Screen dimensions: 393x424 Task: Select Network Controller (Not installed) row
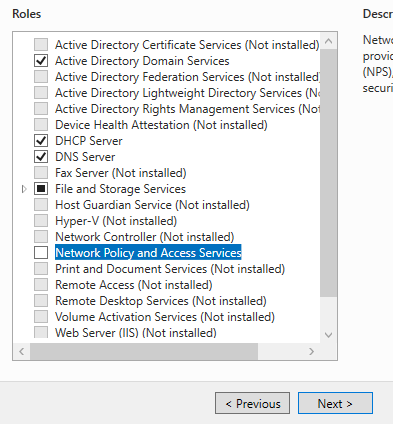(x=145, y=237)
